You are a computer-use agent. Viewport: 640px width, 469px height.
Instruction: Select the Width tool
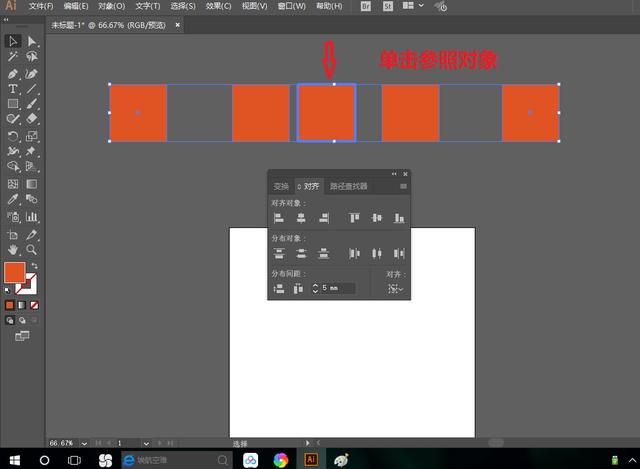13,151
